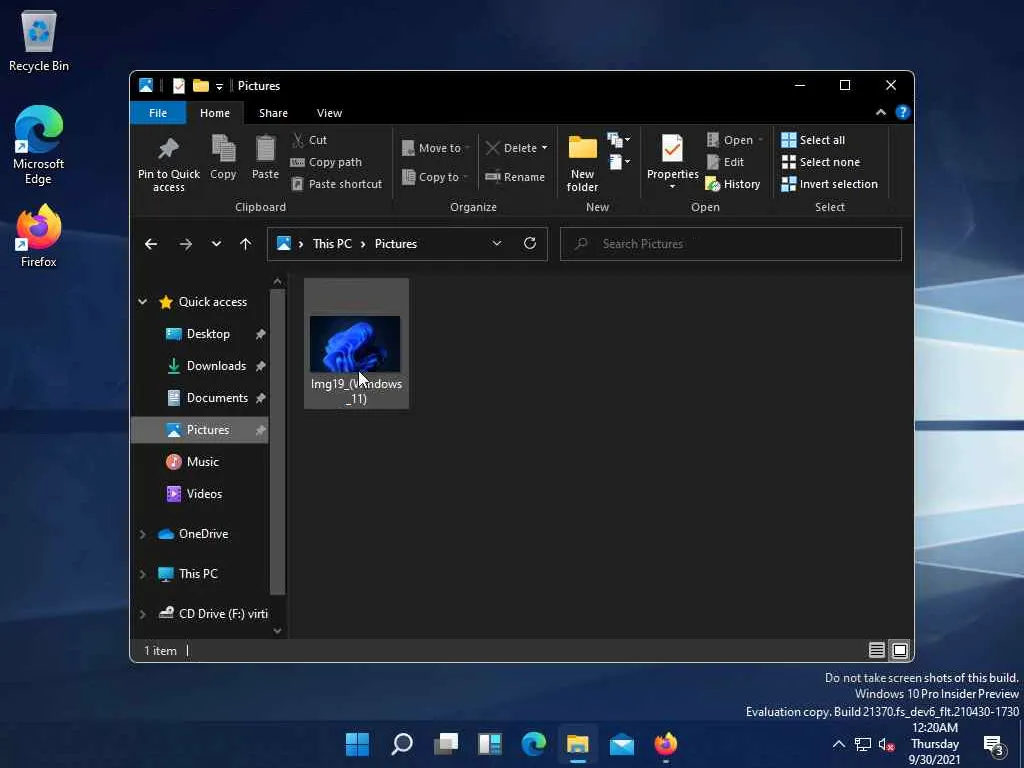
Task: Click the History button
Action: [x=733, y=184]
